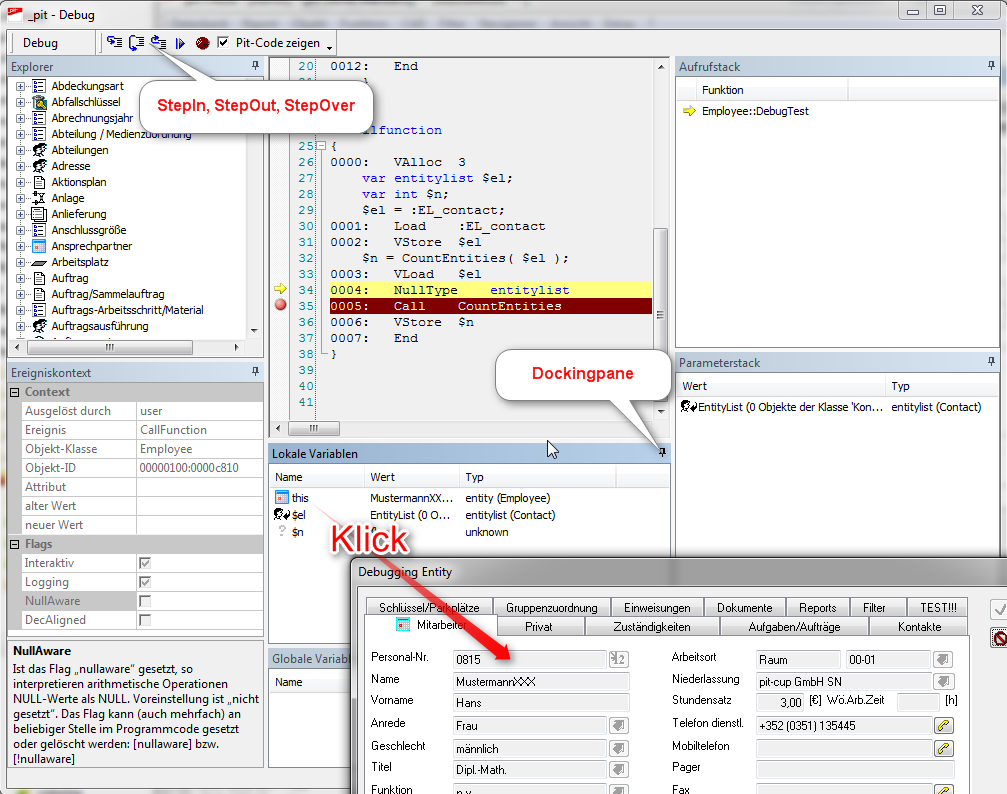This screenshot has width=1007, height=794.
Task: Expand the Abteilungen tree node
Action: pyautogui.click(x=21, y=150)
